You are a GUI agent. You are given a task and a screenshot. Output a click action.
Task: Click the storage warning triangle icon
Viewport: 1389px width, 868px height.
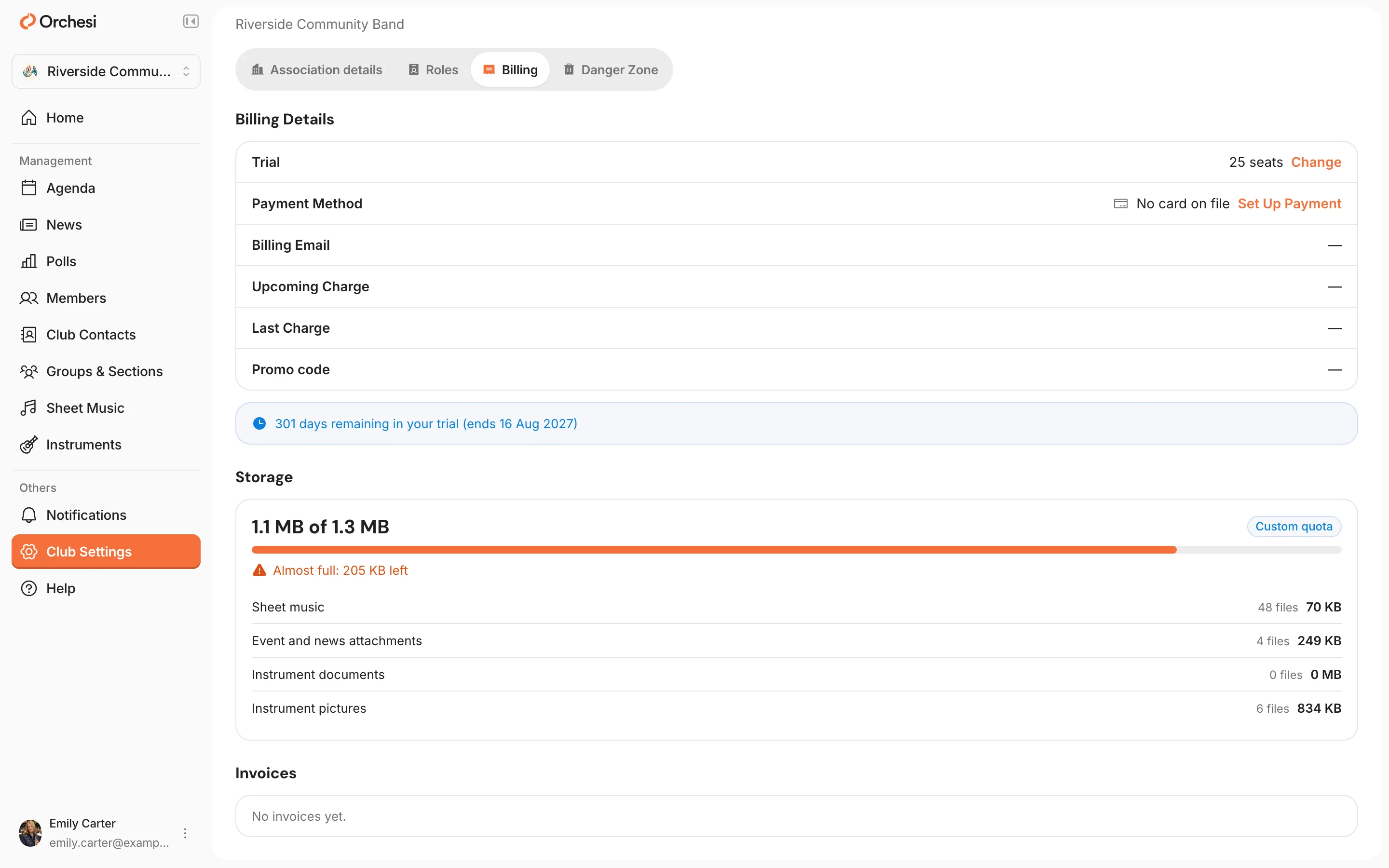259,570
